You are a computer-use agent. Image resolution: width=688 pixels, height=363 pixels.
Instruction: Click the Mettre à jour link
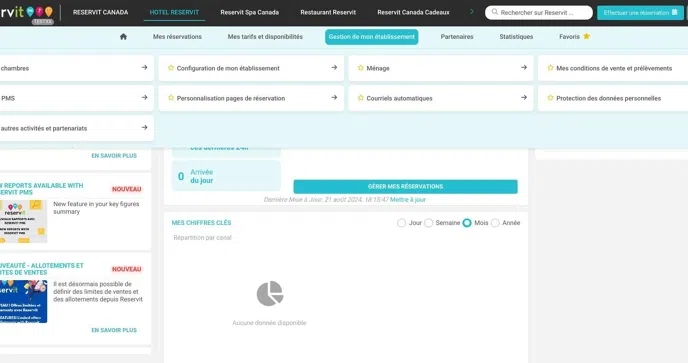pyautogui.click(x=408, y=200)
